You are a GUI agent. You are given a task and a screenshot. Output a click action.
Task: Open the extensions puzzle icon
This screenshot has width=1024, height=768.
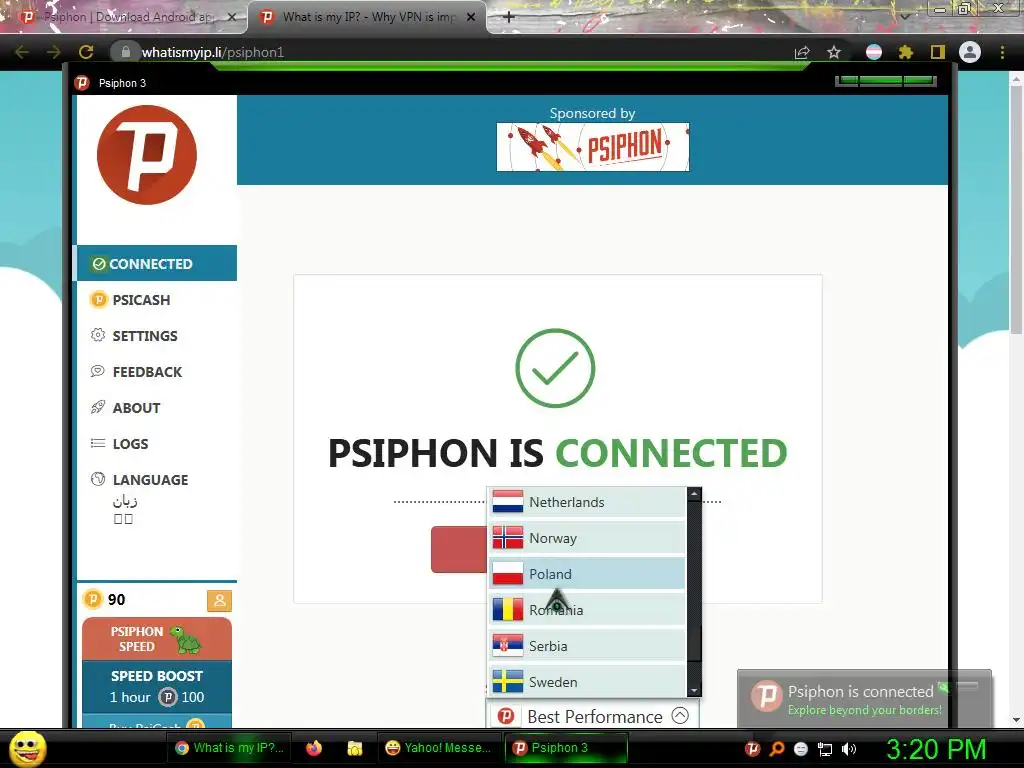point(906,52)
